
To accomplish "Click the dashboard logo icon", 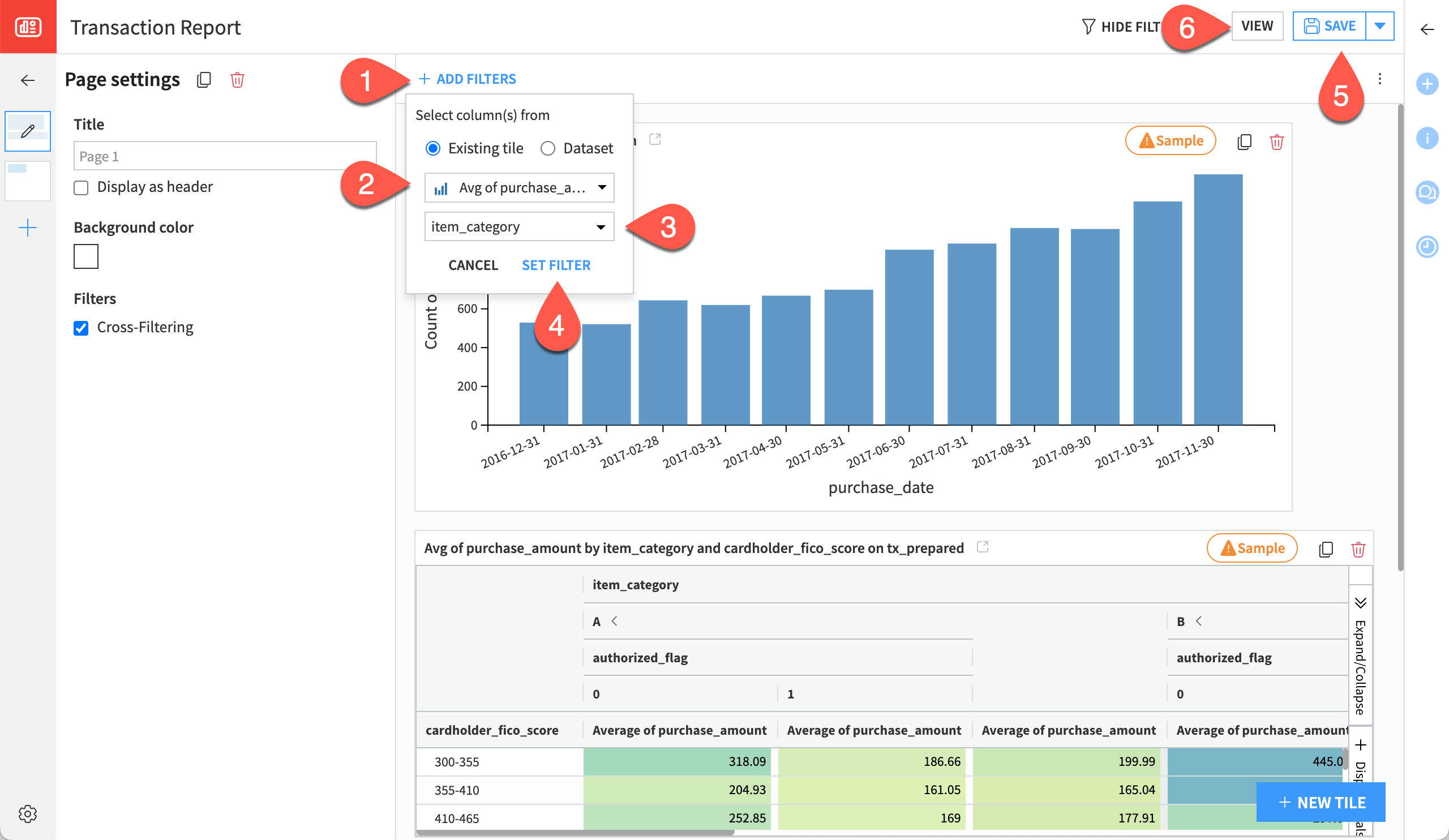I will (x=28, y=27).
